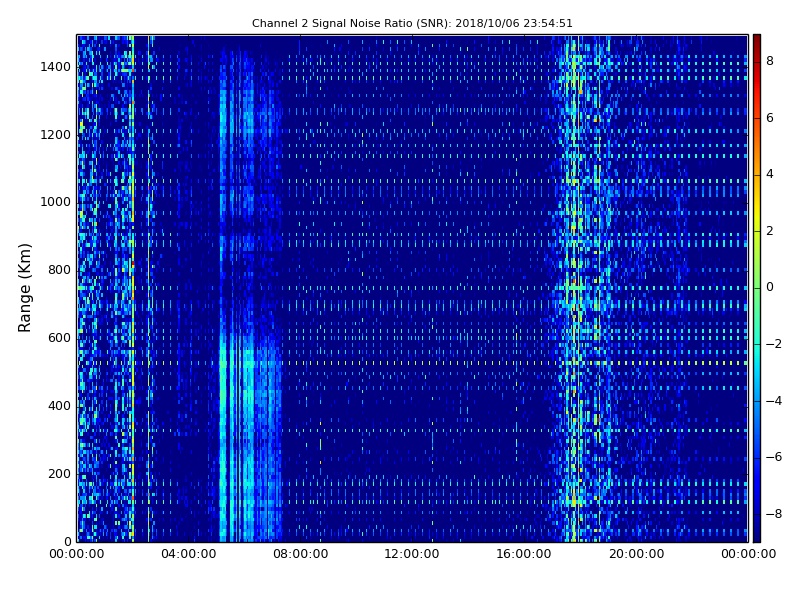Select the "Range (Km)" y-axis label
Screen dimensions: 800x600
24,288
